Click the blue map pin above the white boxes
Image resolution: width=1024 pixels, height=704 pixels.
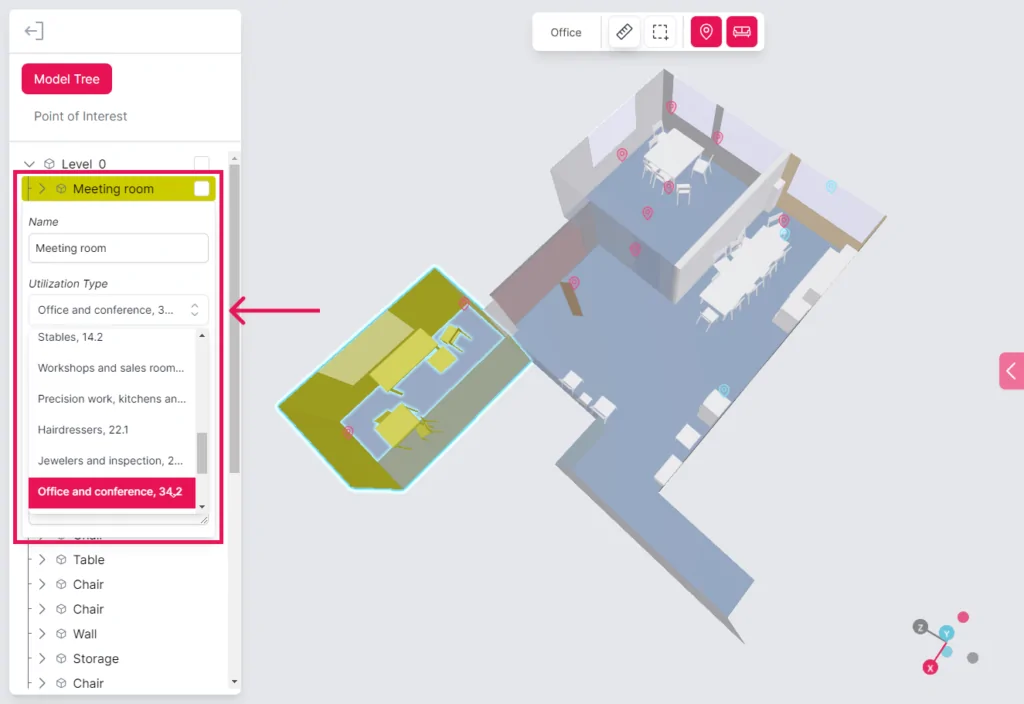click(x=724, y=391)
